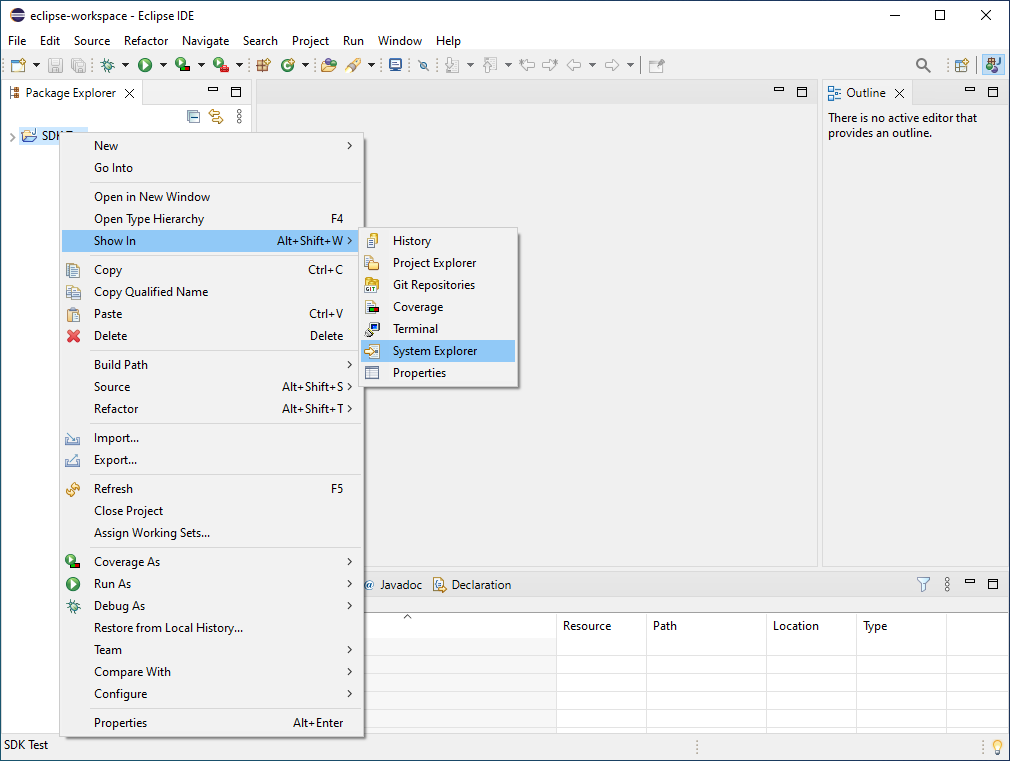Choose Refresh in the context menu
This screenshot has height=761, width=1010.
113,489
